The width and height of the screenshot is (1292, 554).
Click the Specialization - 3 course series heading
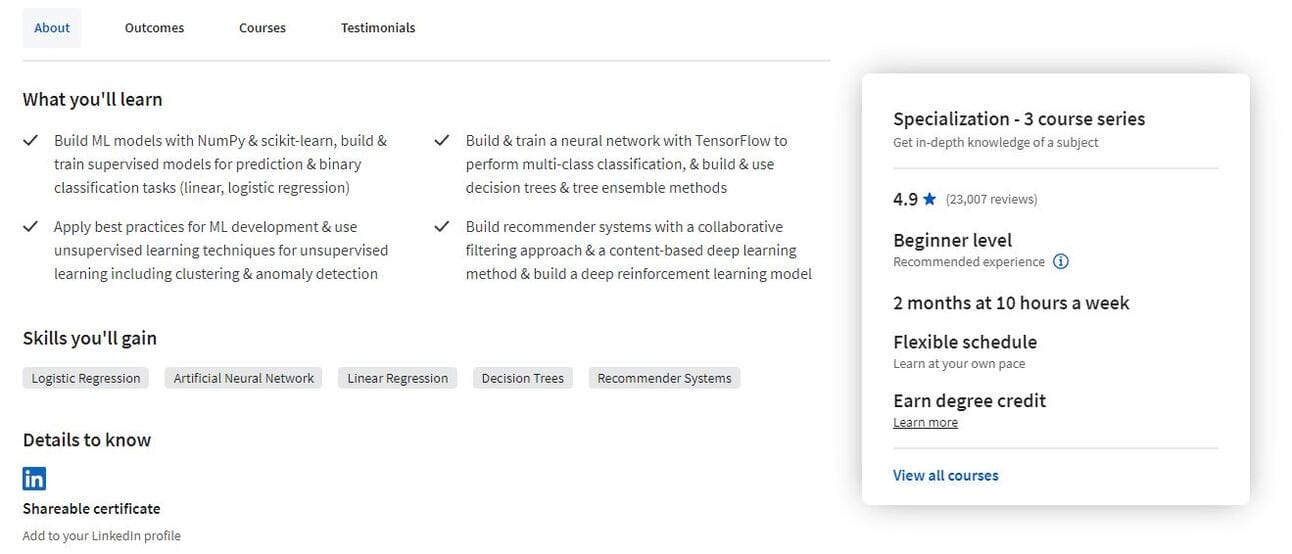[1019, 119]
